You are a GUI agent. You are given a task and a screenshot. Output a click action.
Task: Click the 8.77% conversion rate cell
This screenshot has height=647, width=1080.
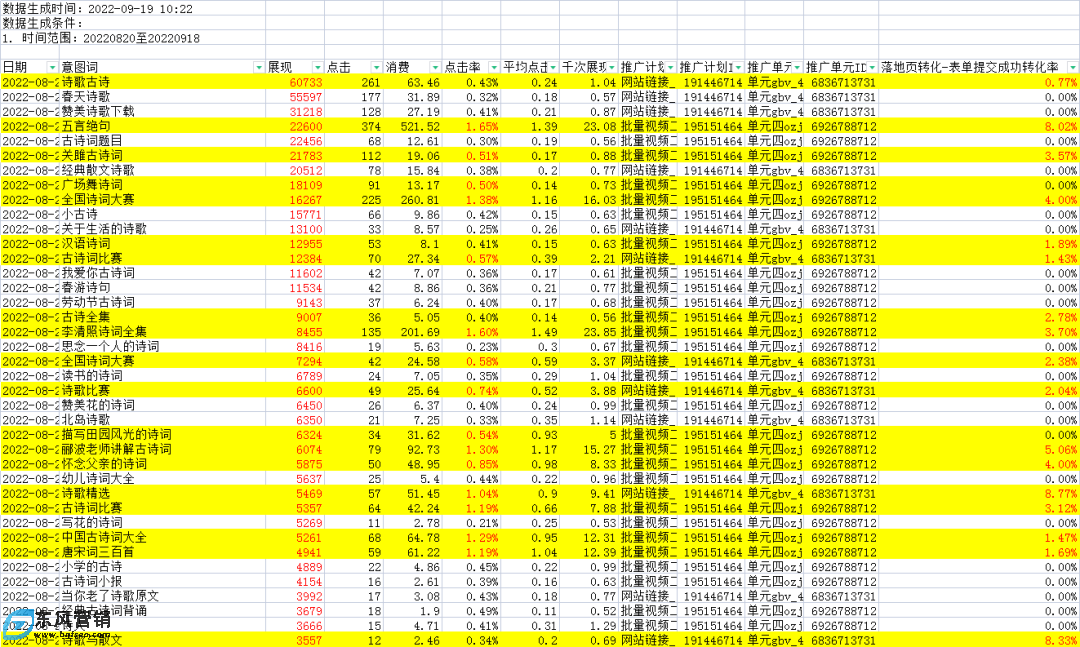tap(1060, 493)
